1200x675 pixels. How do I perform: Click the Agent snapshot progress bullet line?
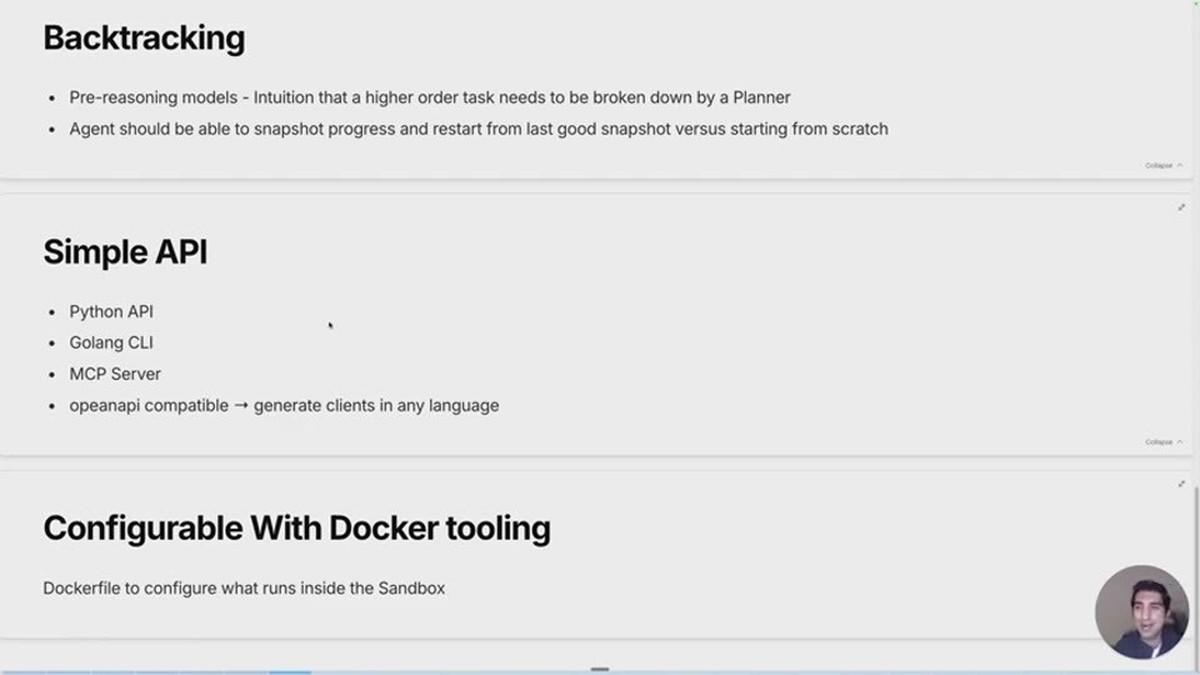click(479, 129)
